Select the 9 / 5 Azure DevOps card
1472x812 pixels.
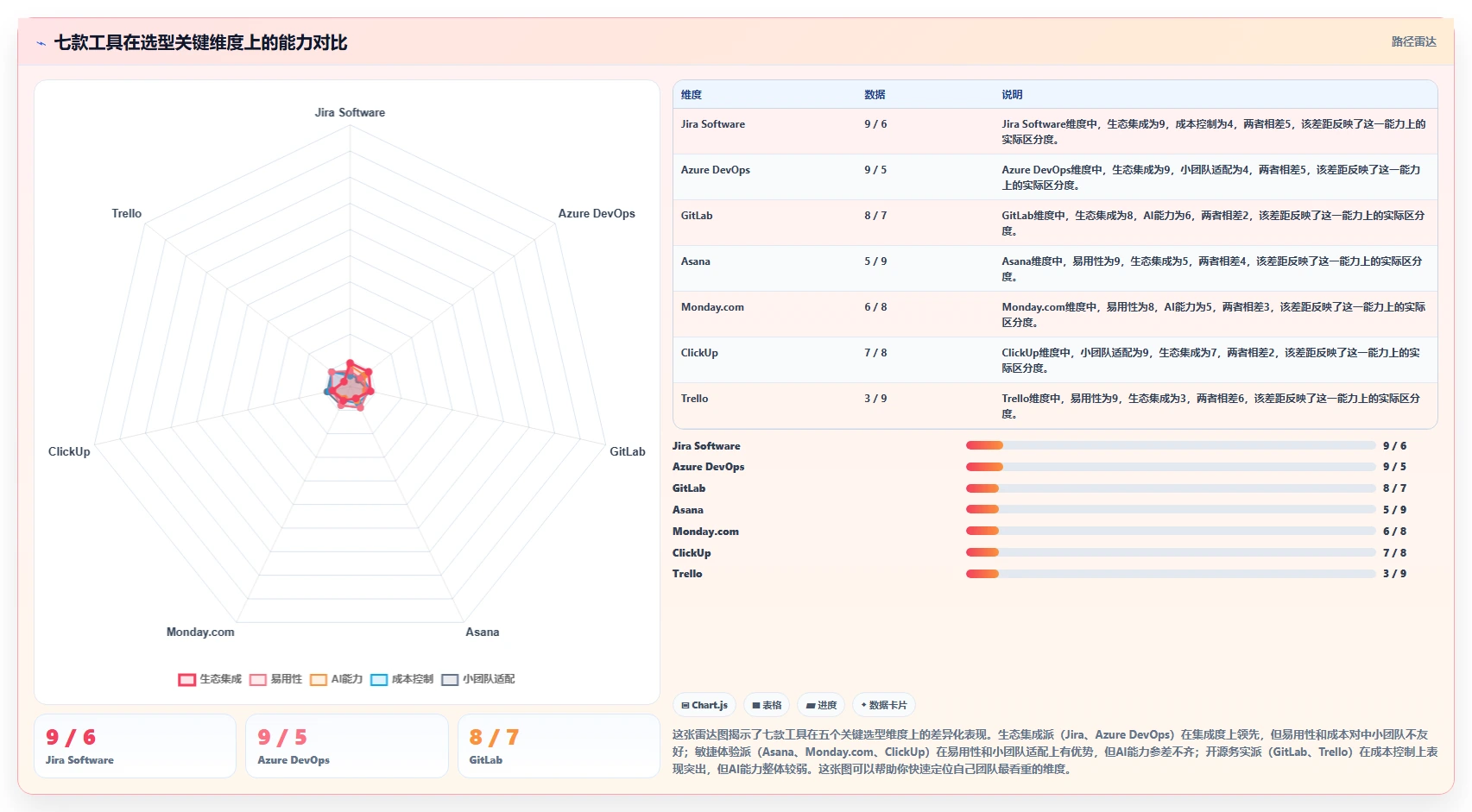347,746
